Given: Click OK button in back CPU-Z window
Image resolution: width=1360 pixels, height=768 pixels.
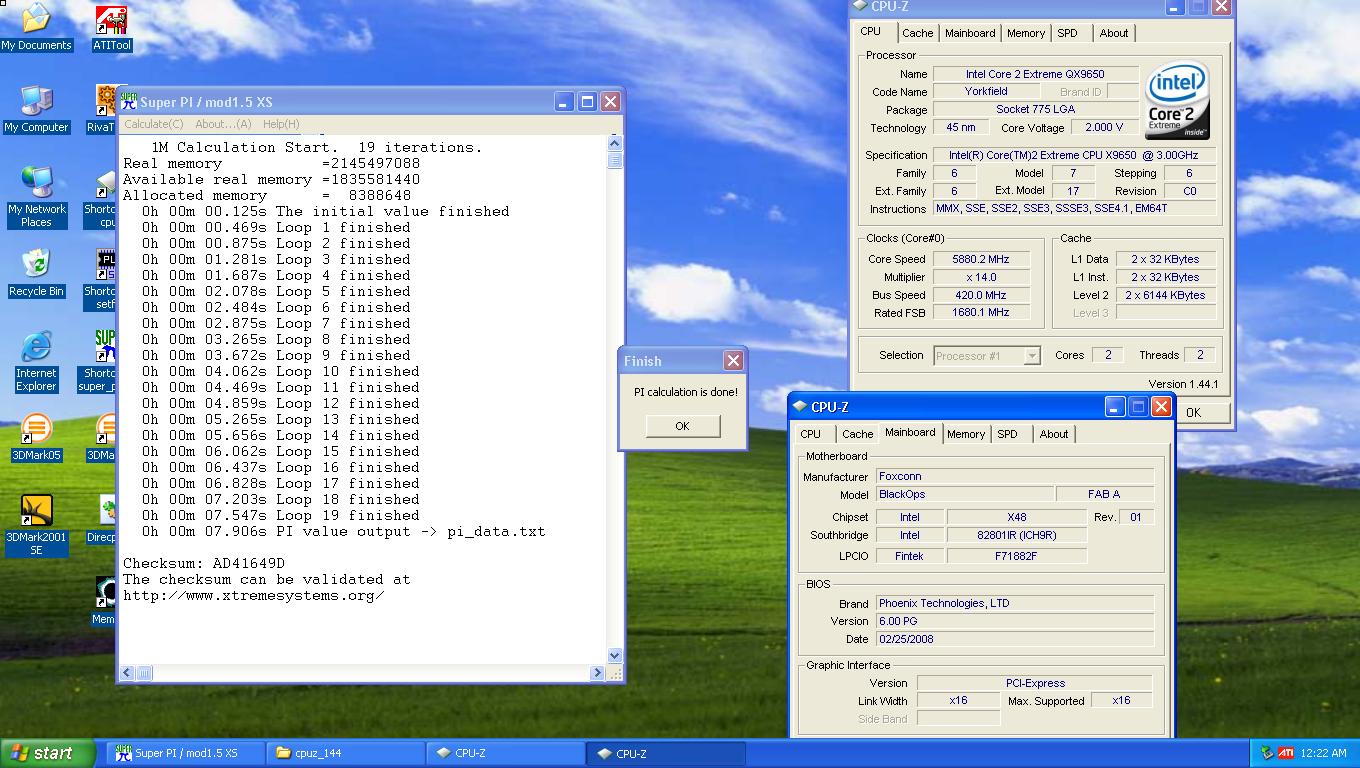Looking at the screenshot, I should 1193,412.
